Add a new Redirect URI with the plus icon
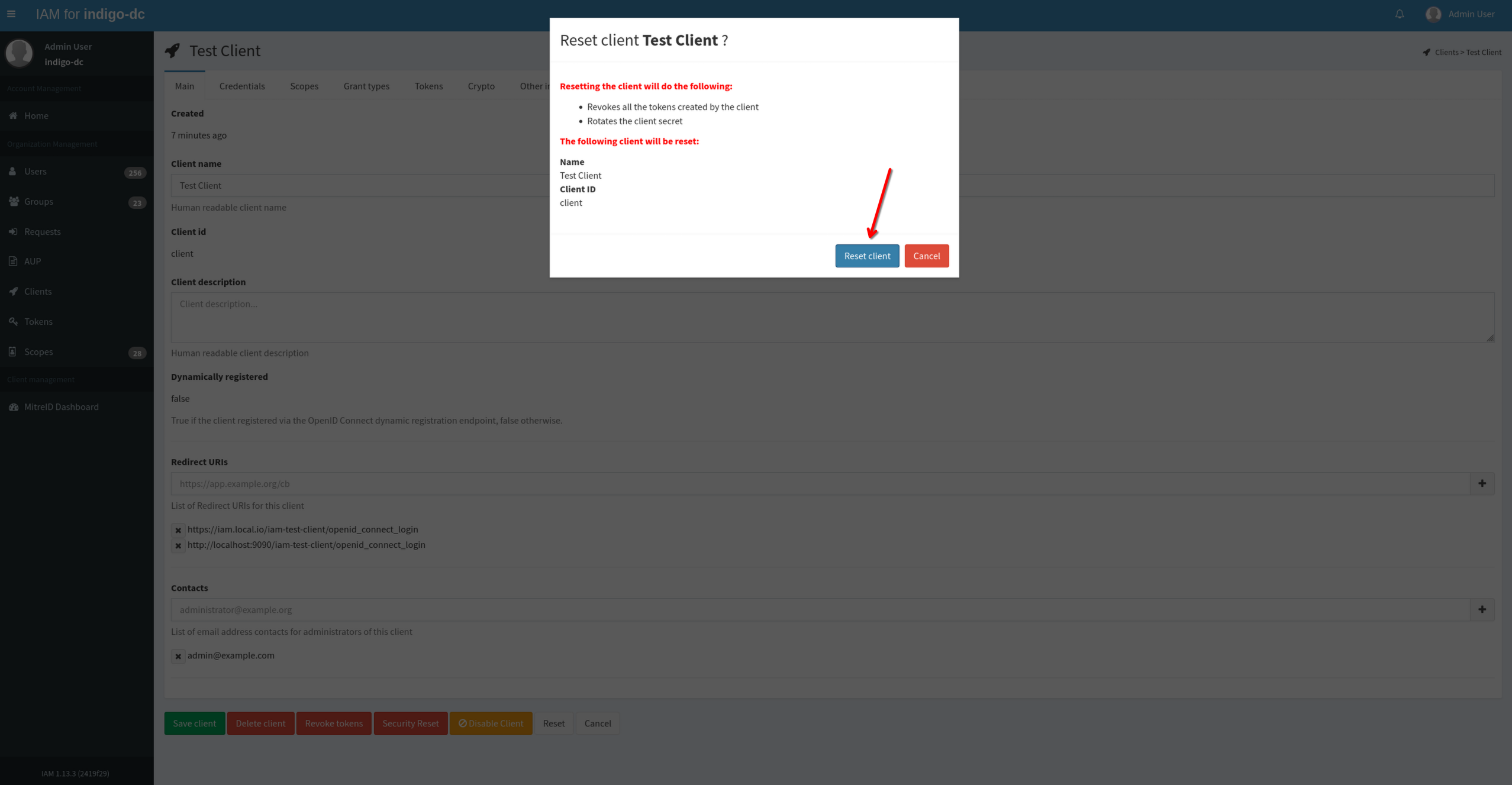The height and width of the screenshot is (785, 1512). pyautogui.click(x=1482, y=483)
